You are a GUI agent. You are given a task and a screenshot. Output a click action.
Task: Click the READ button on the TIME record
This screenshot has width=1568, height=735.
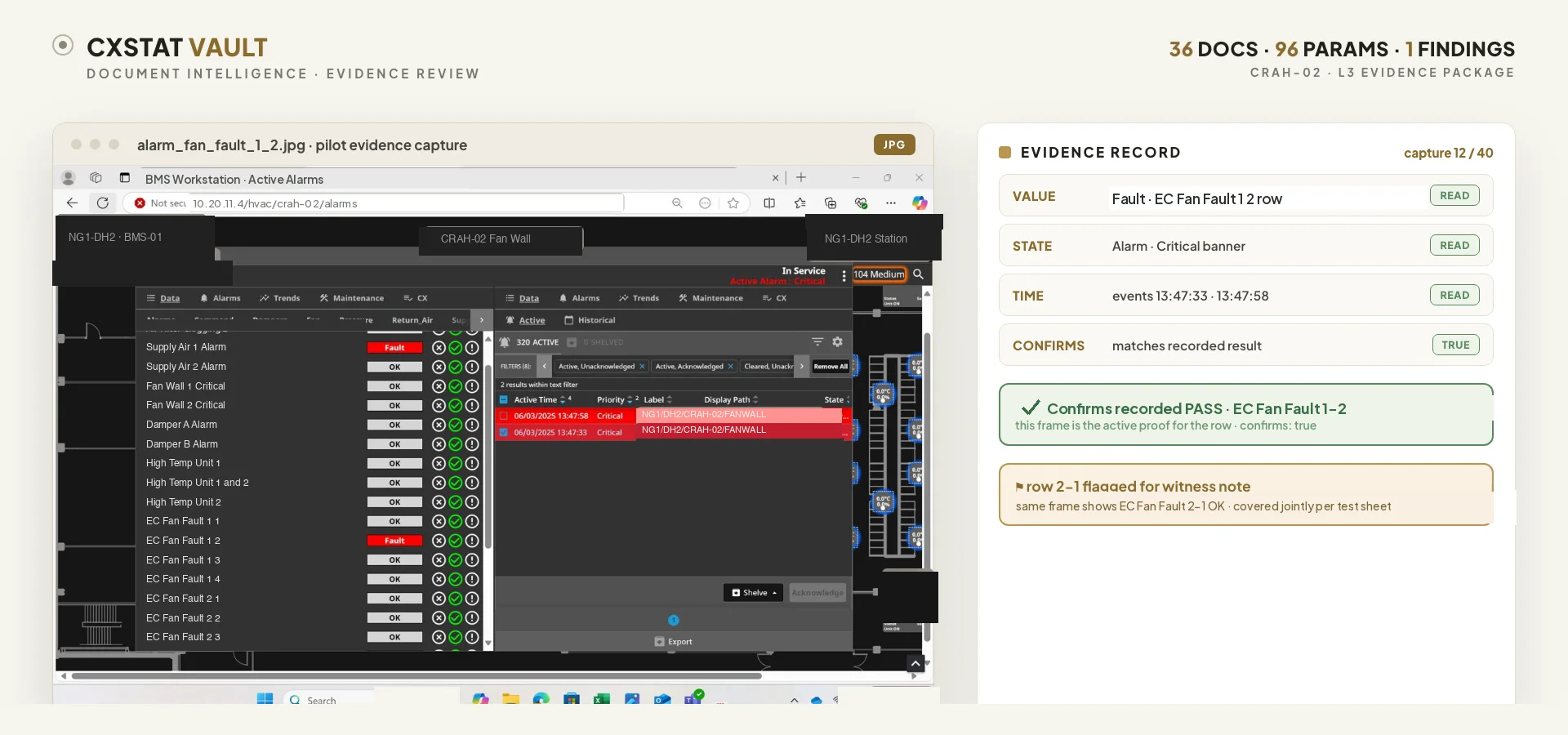coord(1454,295)
